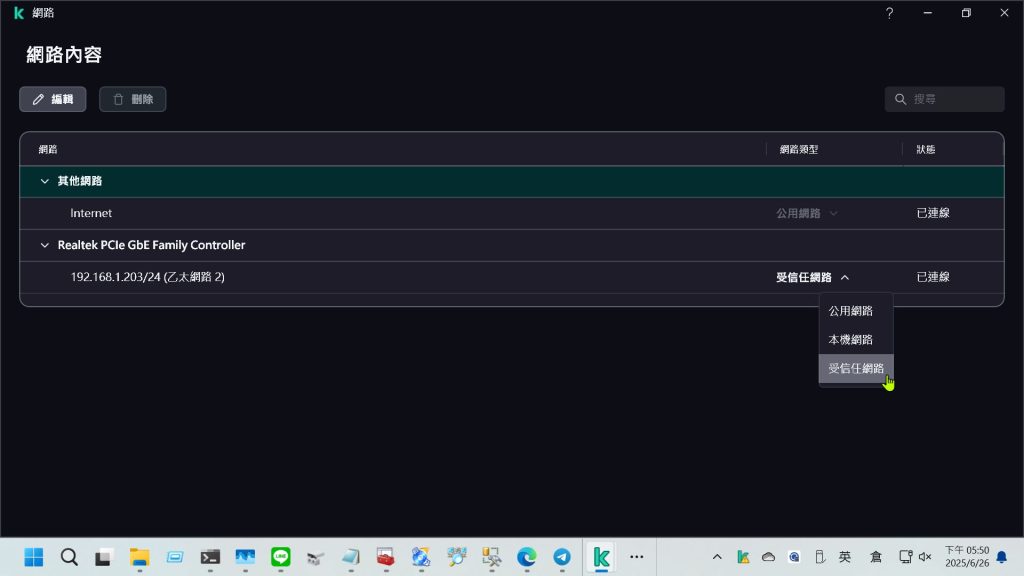Open the taskbar Search icon
Screen dimensions: 1024x576
point(69,557)
